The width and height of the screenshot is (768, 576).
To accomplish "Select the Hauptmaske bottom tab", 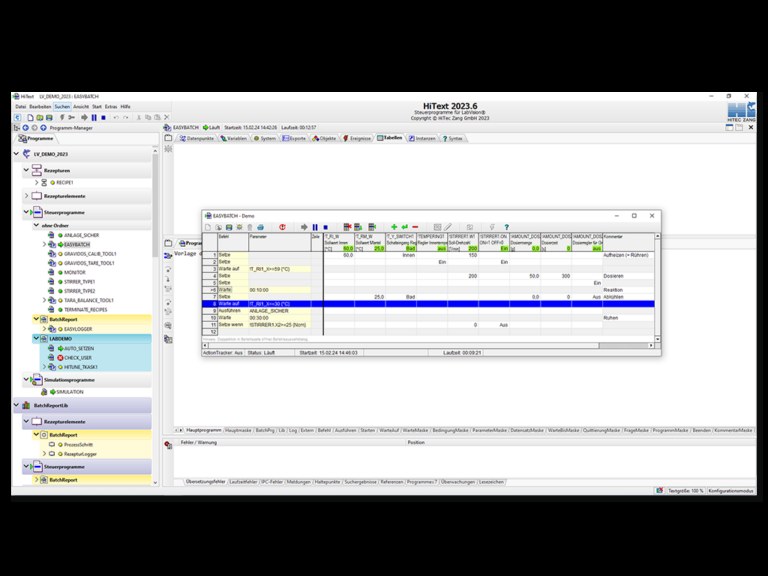I will pyautogui.click(x=238, y=431).
